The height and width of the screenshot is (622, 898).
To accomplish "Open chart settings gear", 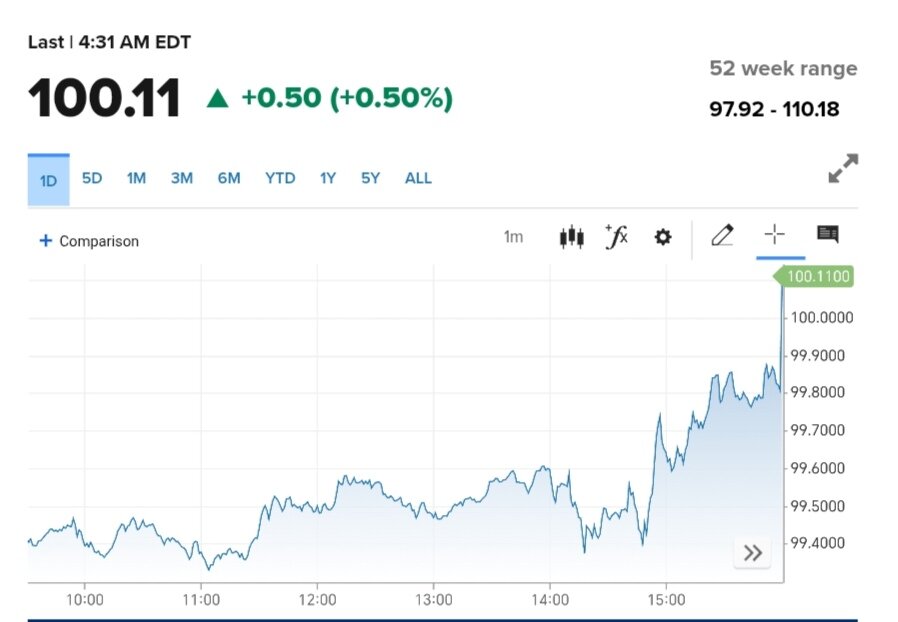I will (663, 237).
